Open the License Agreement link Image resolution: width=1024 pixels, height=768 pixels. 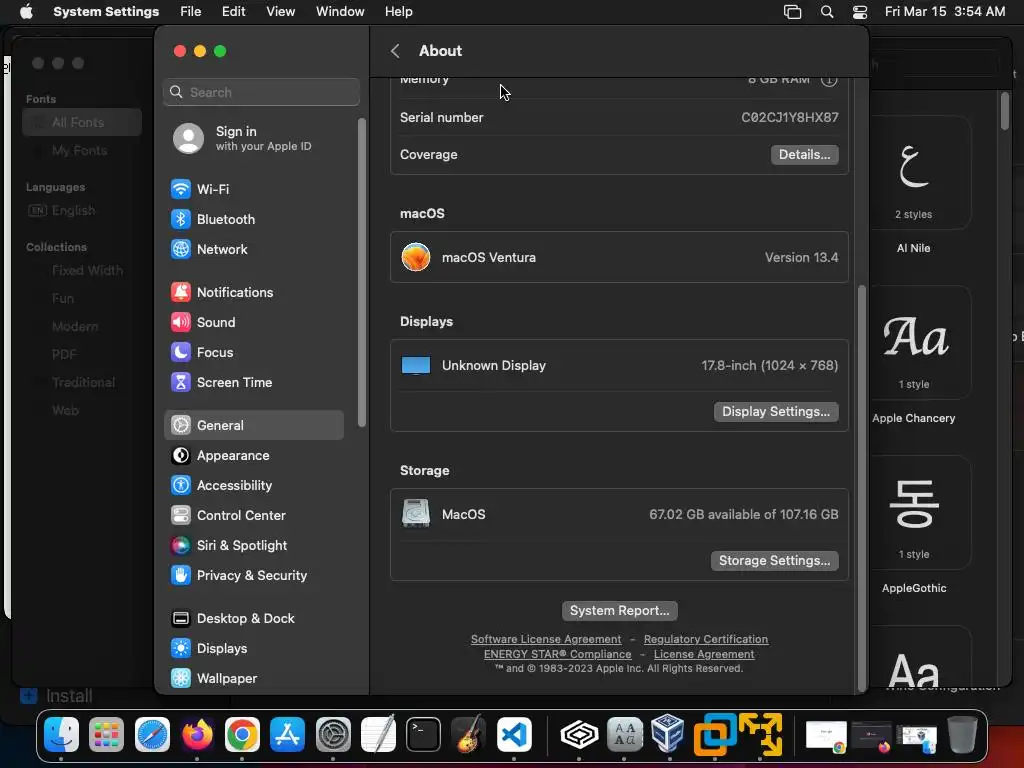coord(704,654)
